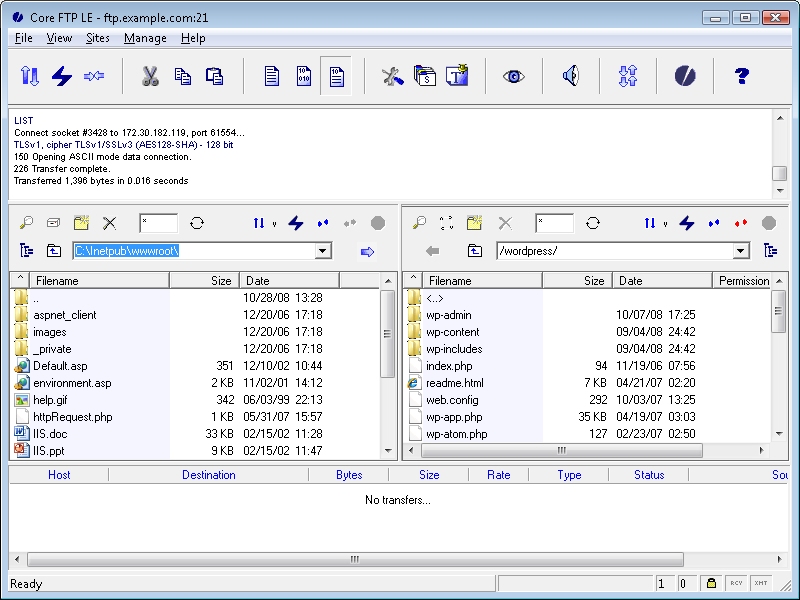Toggle ASCII text transfer mode button
Screen dimensions: 800x600
point(271,76)
